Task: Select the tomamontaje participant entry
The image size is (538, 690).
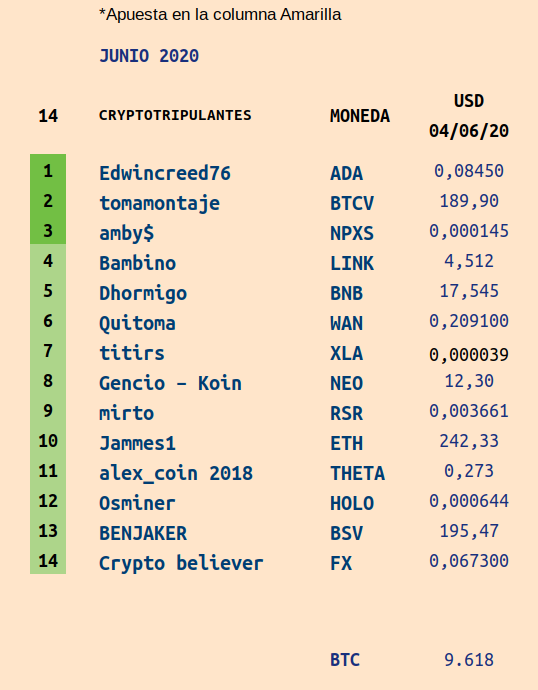Action: point(159,203)
